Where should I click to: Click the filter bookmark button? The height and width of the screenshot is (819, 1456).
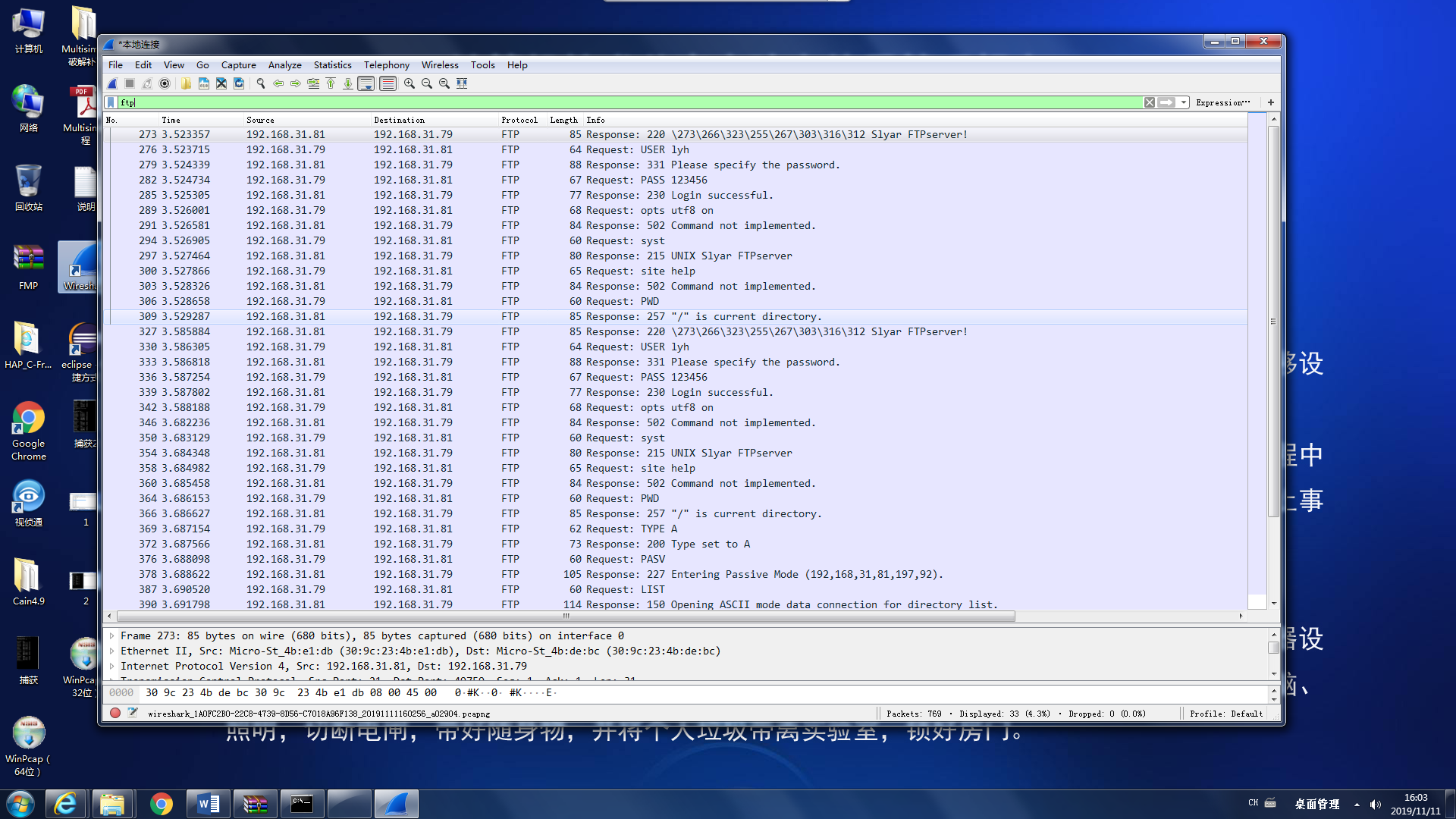tap(111, 102)
